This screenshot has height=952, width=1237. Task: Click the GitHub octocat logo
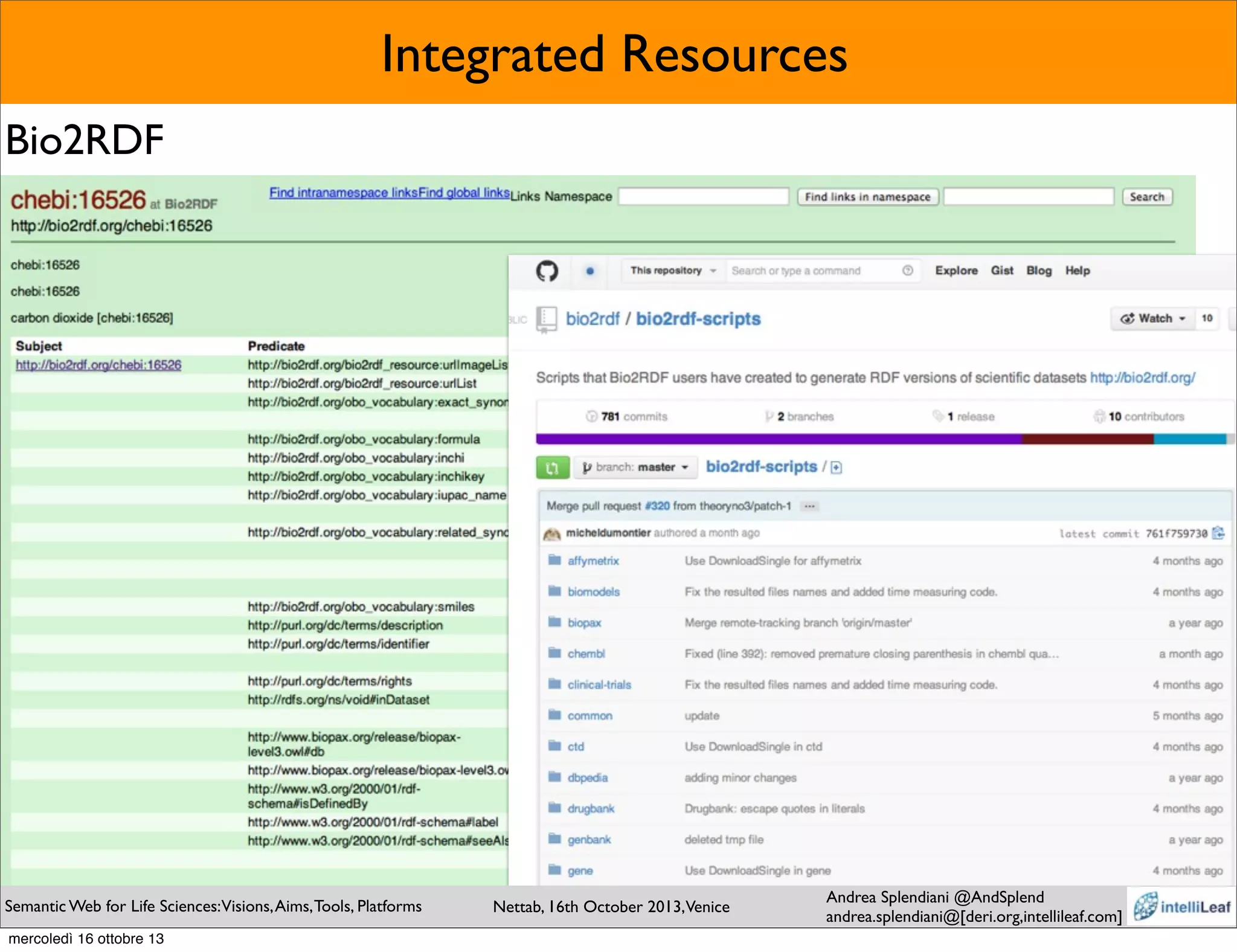click(x=547, y=271)
